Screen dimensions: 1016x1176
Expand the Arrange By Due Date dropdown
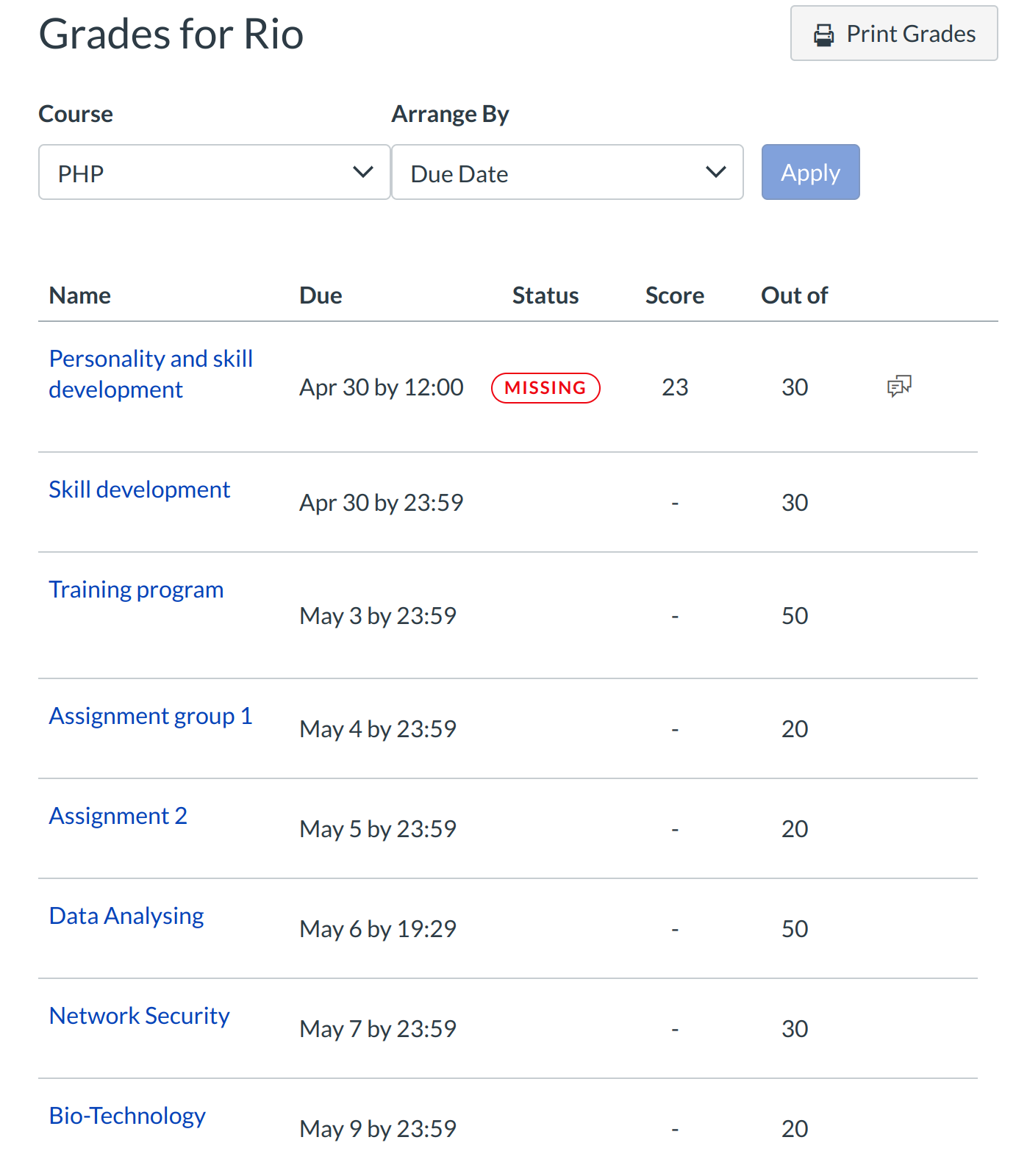[x=566, y=173]
